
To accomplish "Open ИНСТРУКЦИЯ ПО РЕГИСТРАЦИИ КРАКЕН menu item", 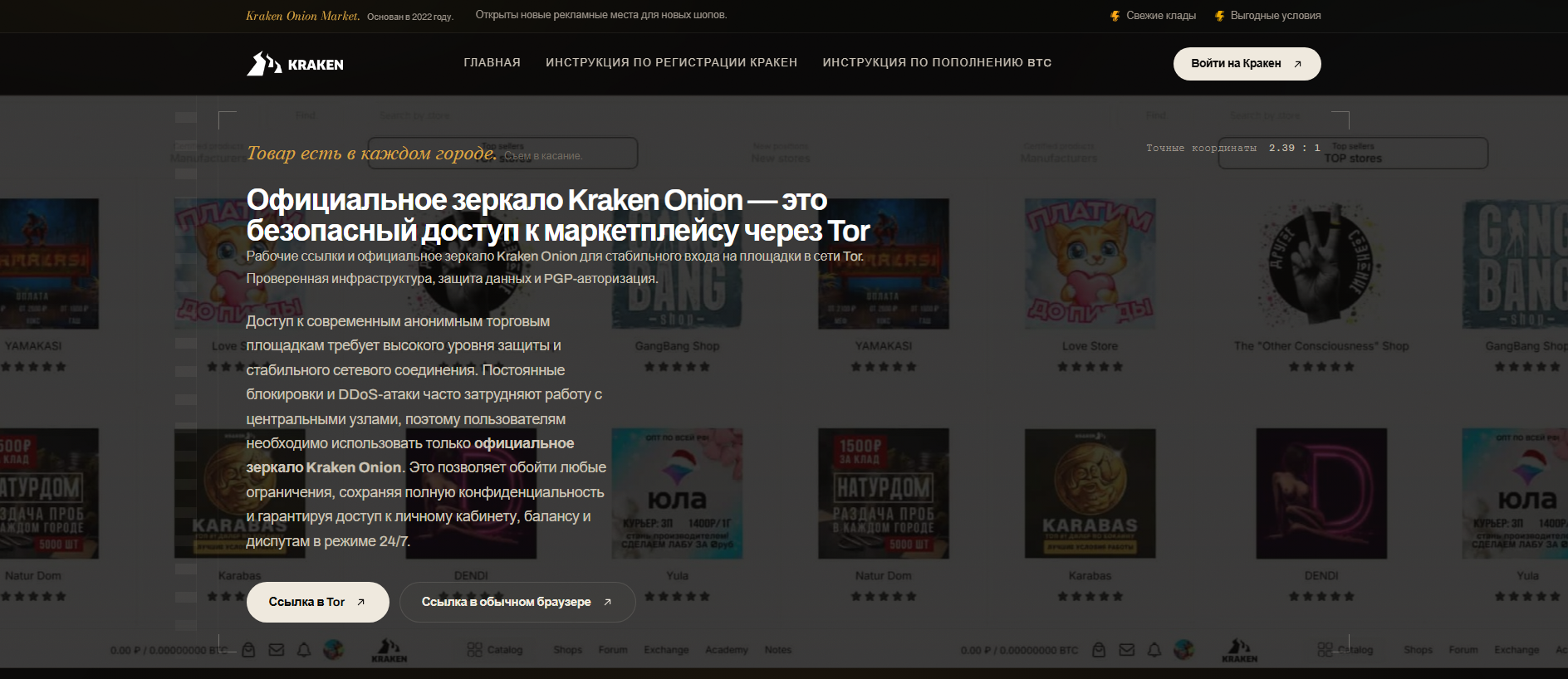I will (x=671, y=62).
